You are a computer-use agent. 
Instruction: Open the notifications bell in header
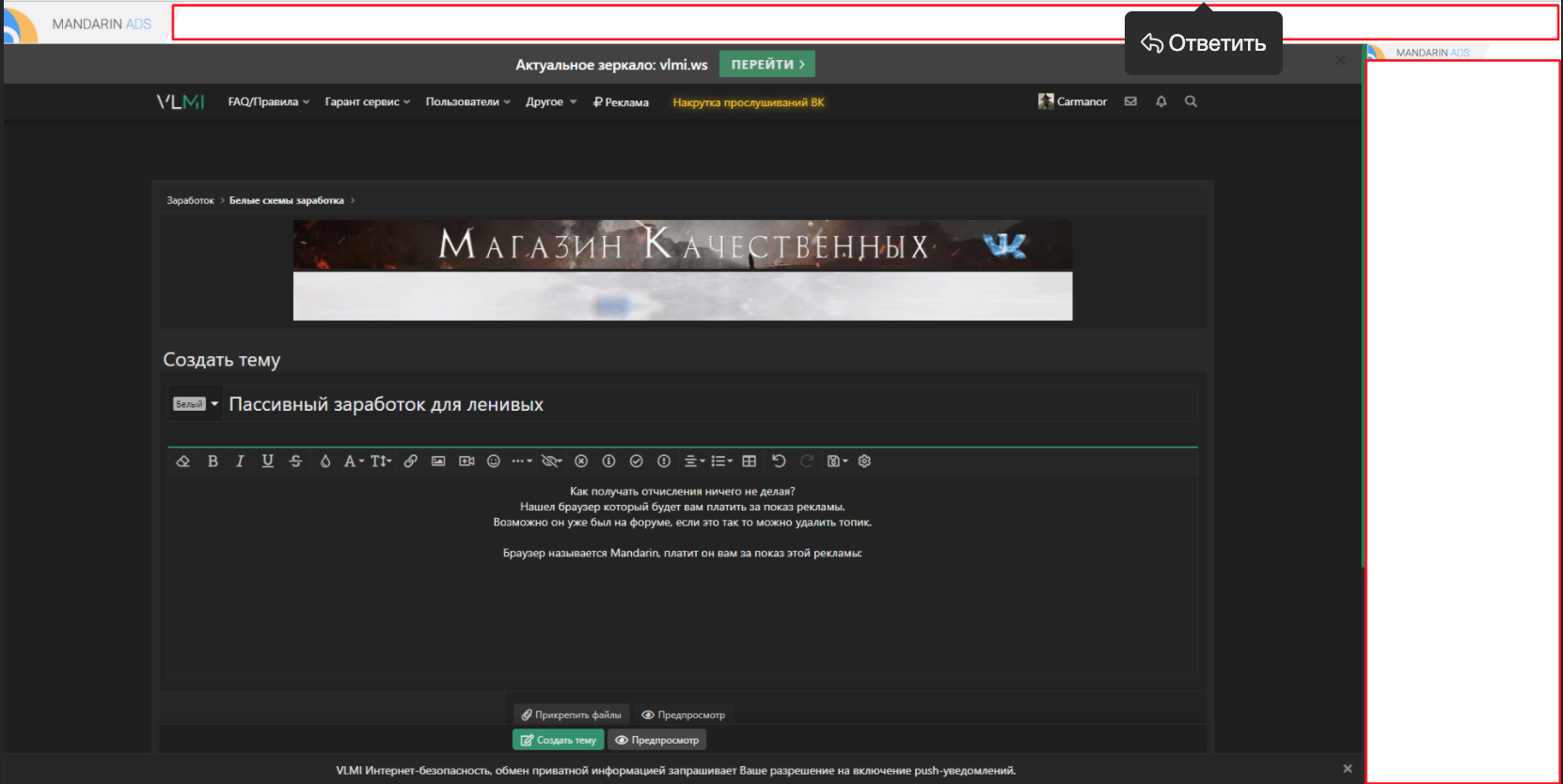(x=1161, y=102)
